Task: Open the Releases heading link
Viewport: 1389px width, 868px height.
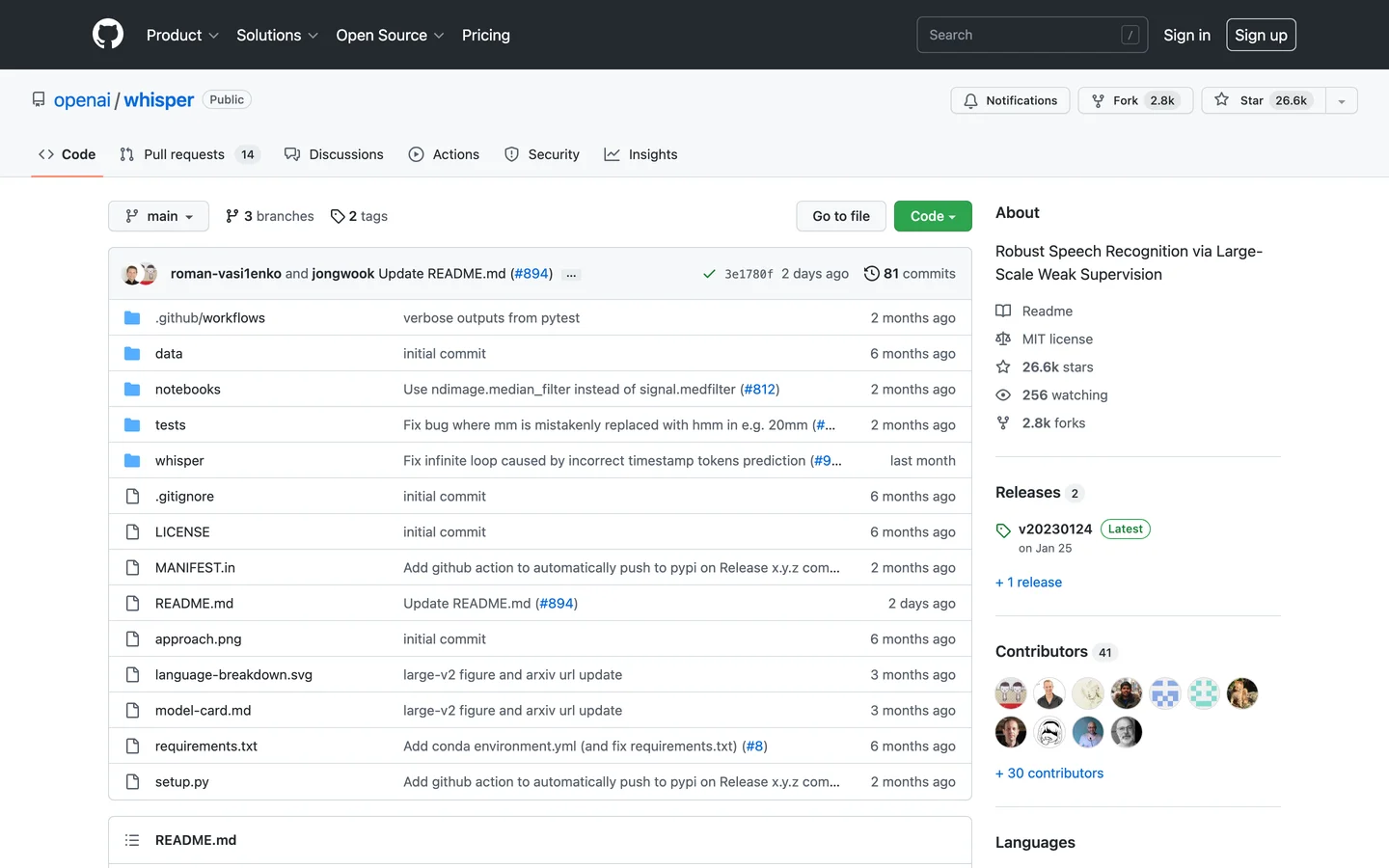Action: click(x=1040, y=492)
